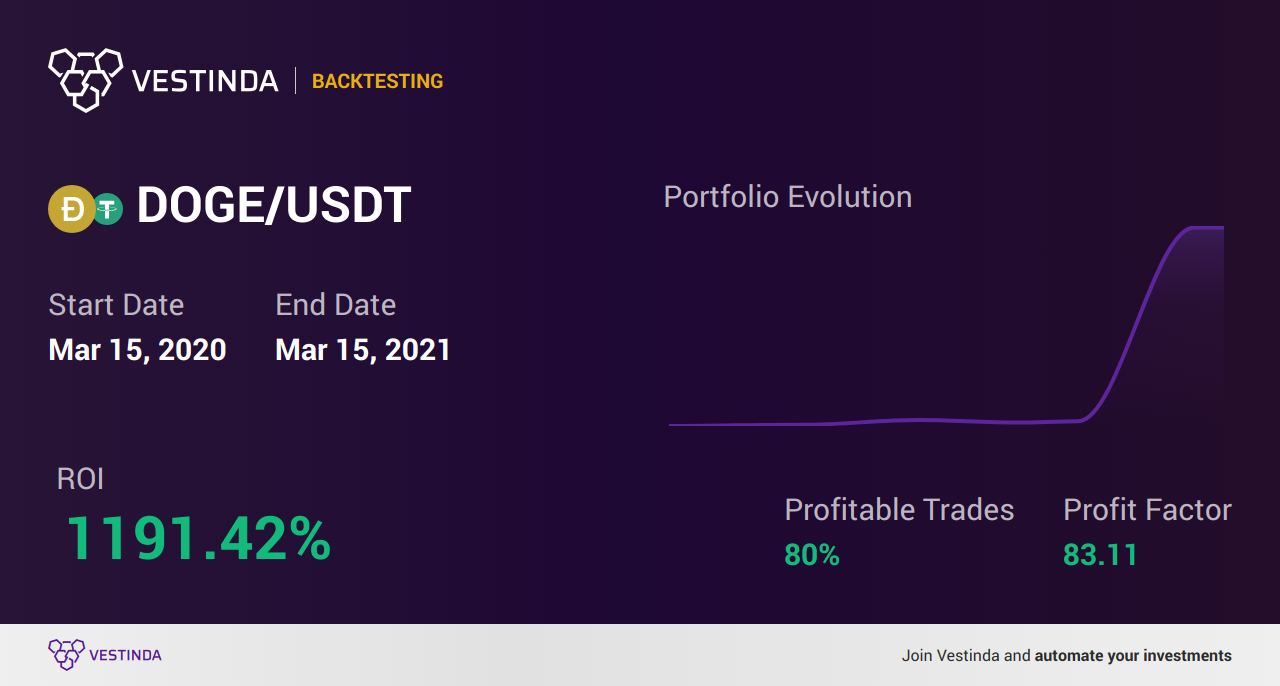Select the Mar 15, 2021 end date
Viewport: 1280px width, 686px height.
tap(363, 350)
